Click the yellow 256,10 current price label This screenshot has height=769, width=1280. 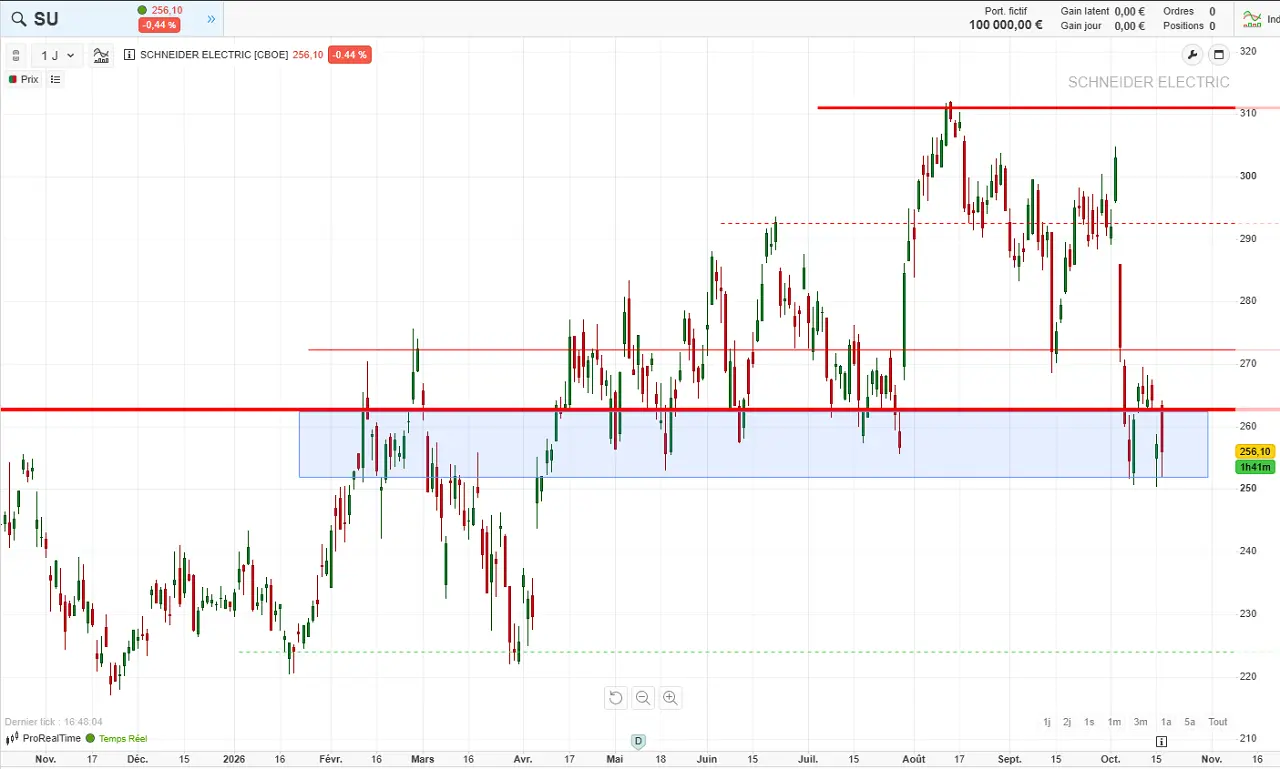(x=1255, y=452)
